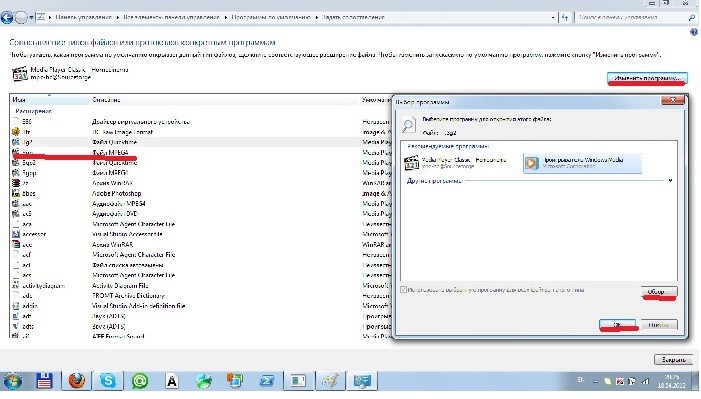Open Firefox from the taskbar
This screenshot has height=399, width=701.
click(76, 382)
